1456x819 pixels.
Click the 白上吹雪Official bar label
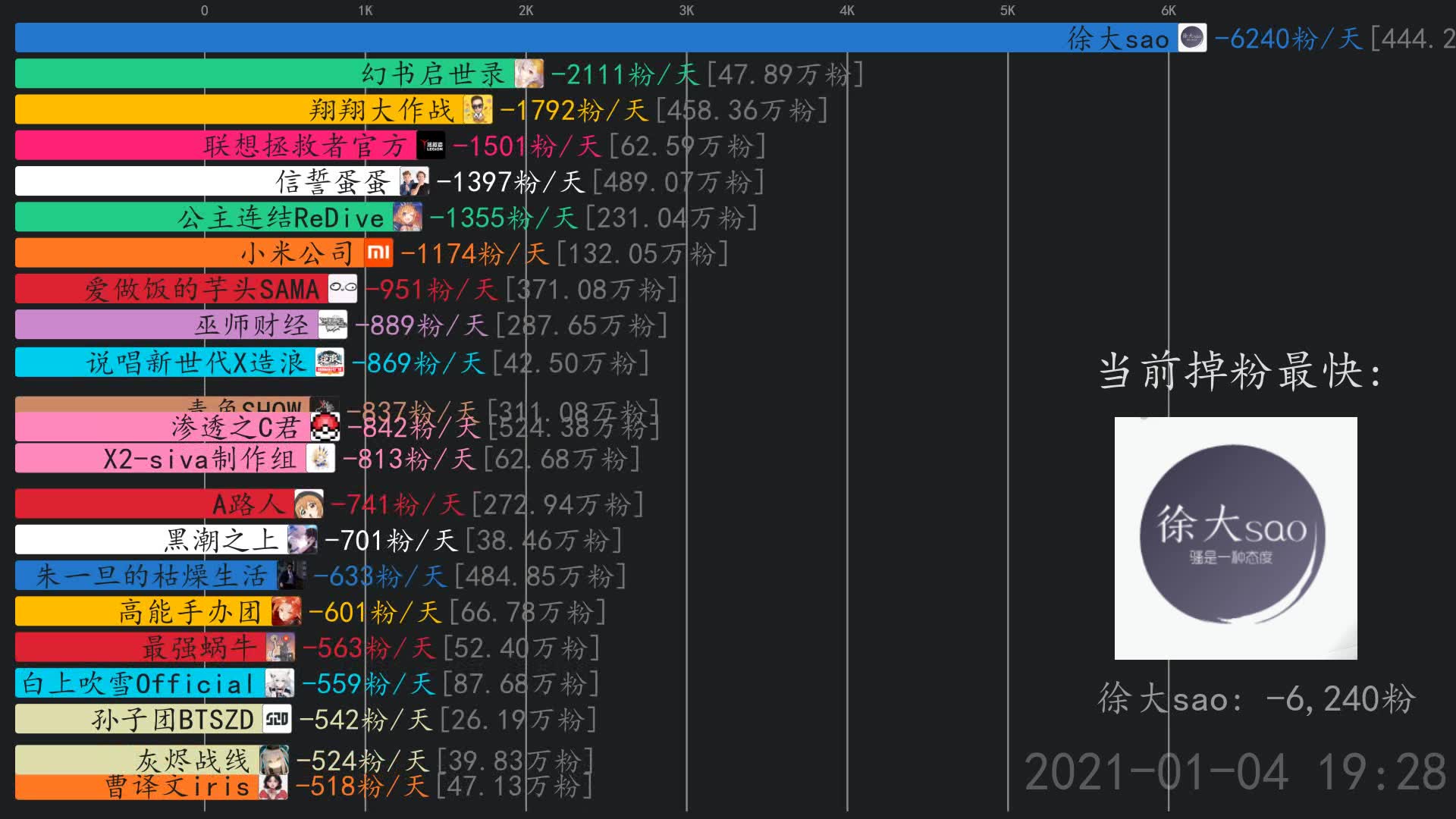138,684
